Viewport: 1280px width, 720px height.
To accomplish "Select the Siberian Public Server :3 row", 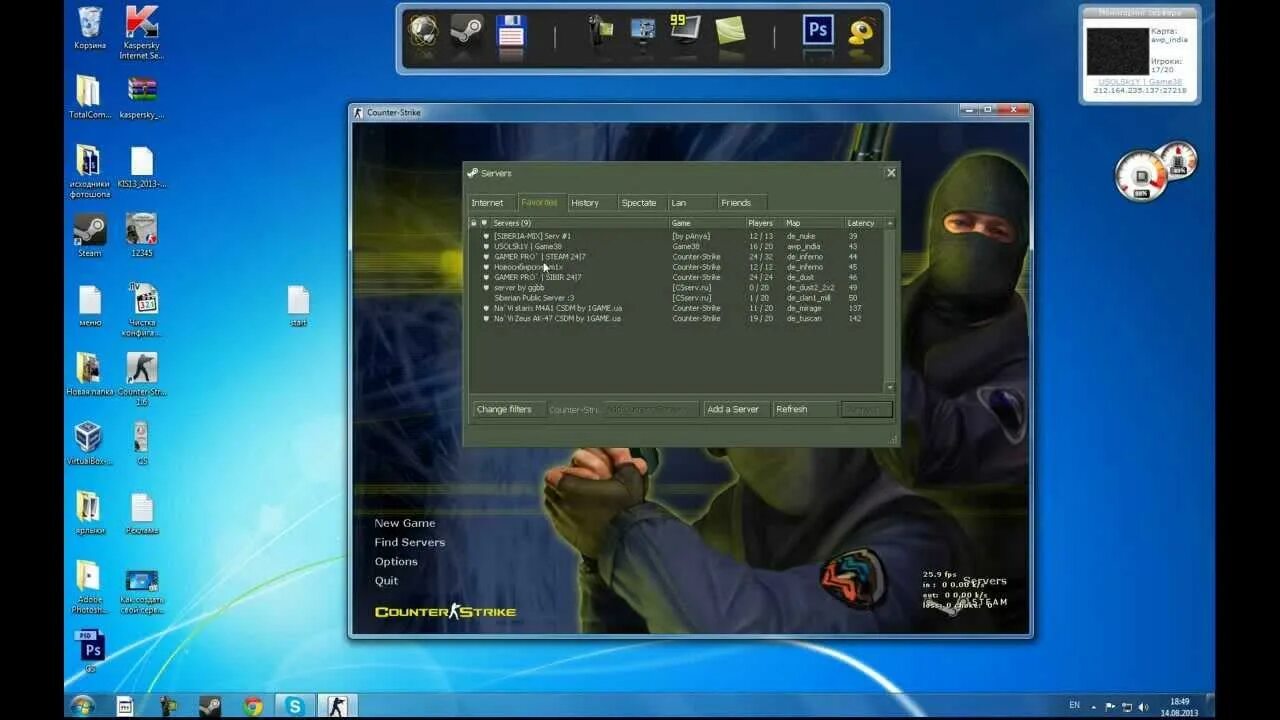I will click(x=676, y=298).
